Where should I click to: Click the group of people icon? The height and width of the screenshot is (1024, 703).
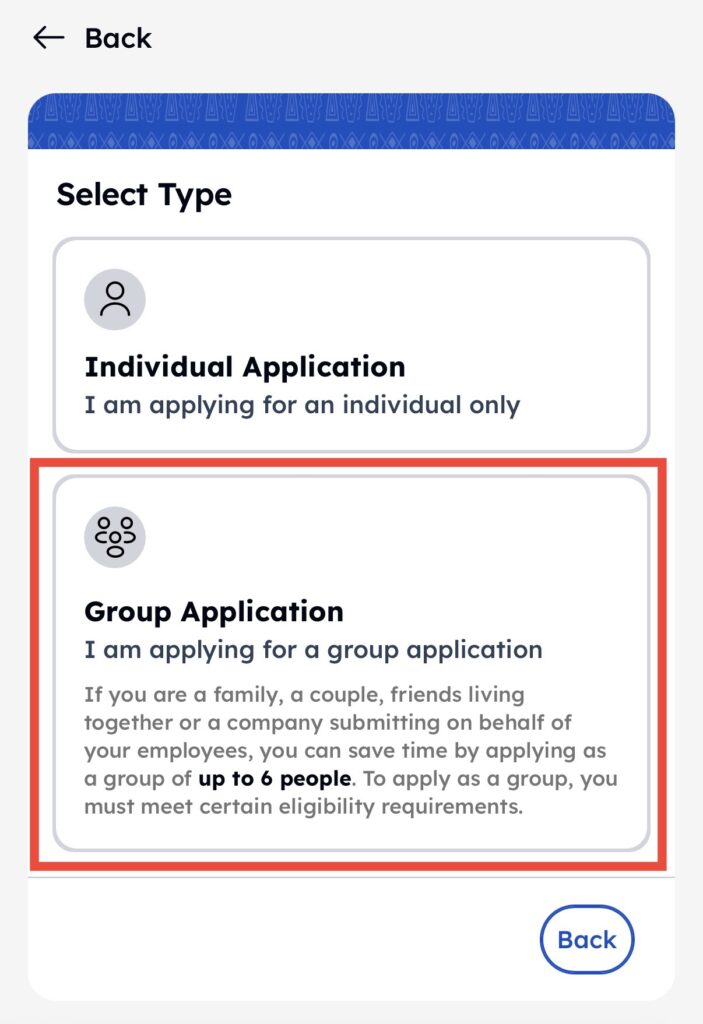point(115,537)
